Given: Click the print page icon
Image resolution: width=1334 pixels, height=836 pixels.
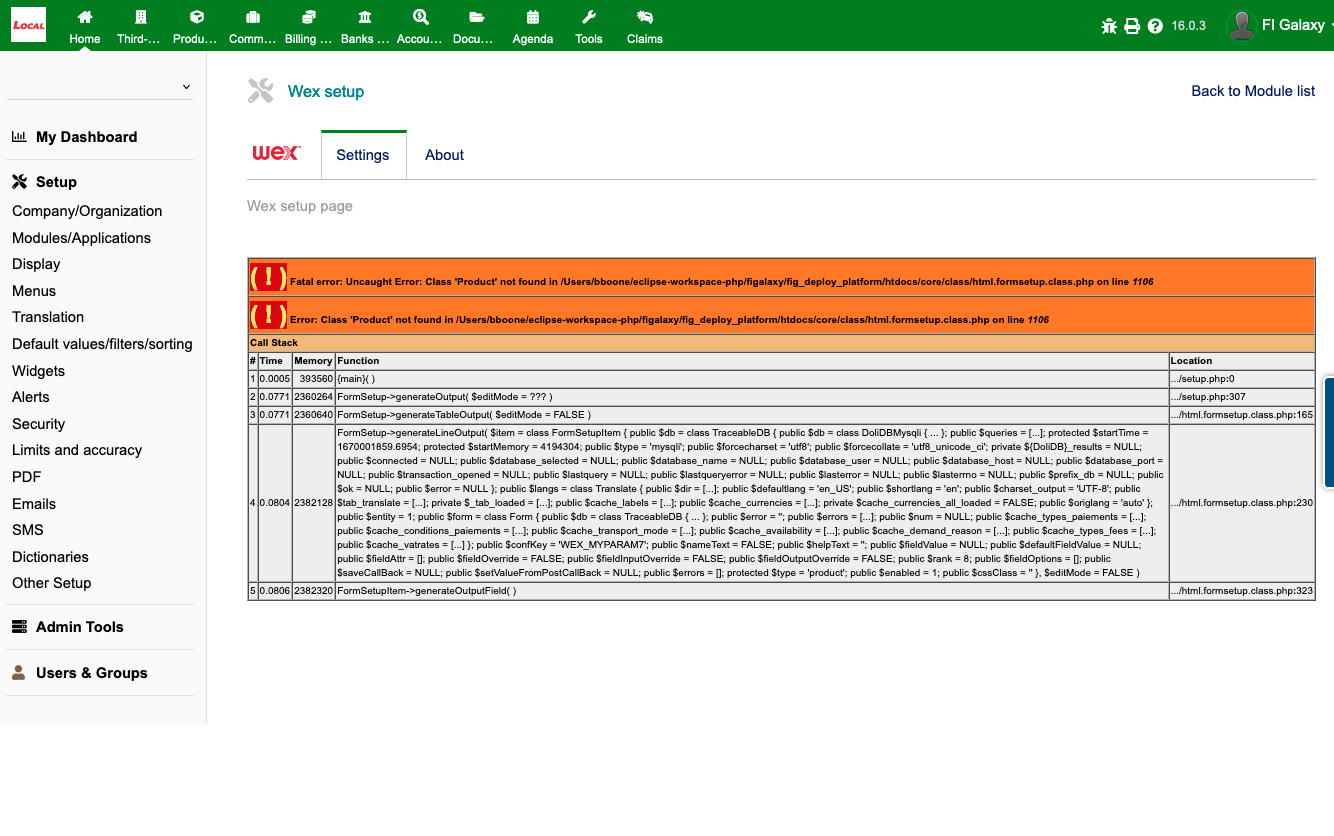Looking at the screenshot, I should (x=1134, y=24).
